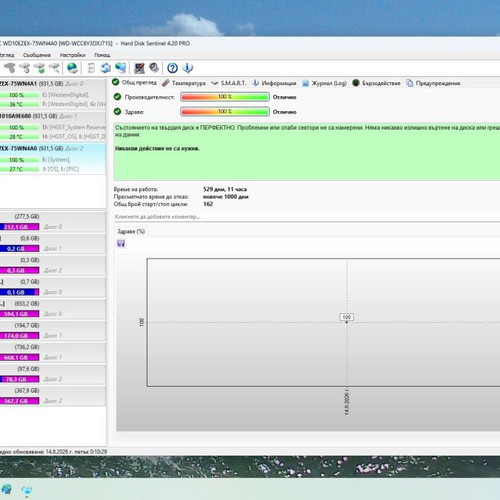Switch to the Температура tab
The image size is (500, 500).
tap(184, 83)
